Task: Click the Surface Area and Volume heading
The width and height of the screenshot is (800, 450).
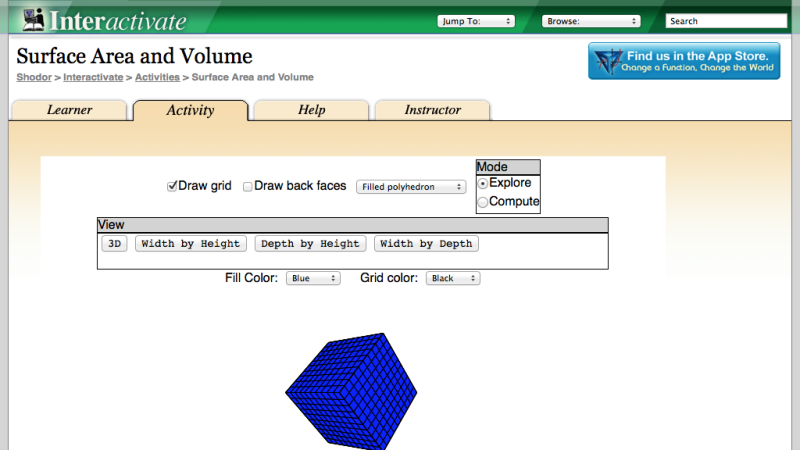Action: click(134, 56)
